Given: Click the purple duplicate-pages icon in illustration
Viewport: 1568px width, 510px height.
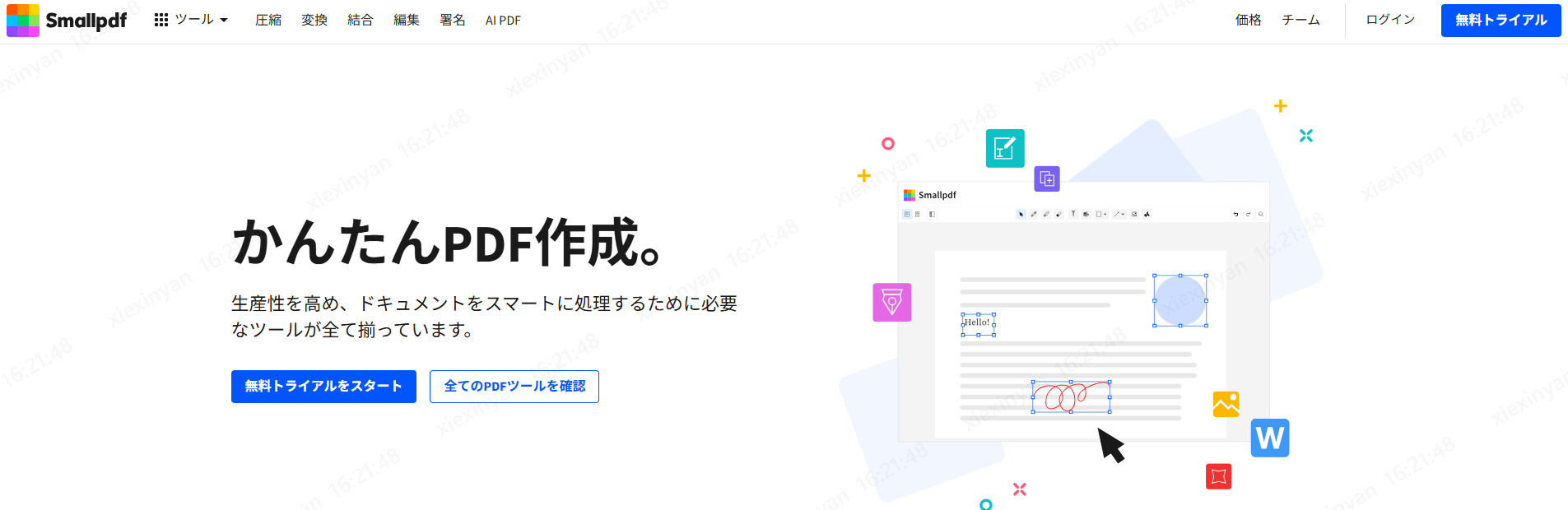Looking at the screenshot, I should [x=1047, y=178].
